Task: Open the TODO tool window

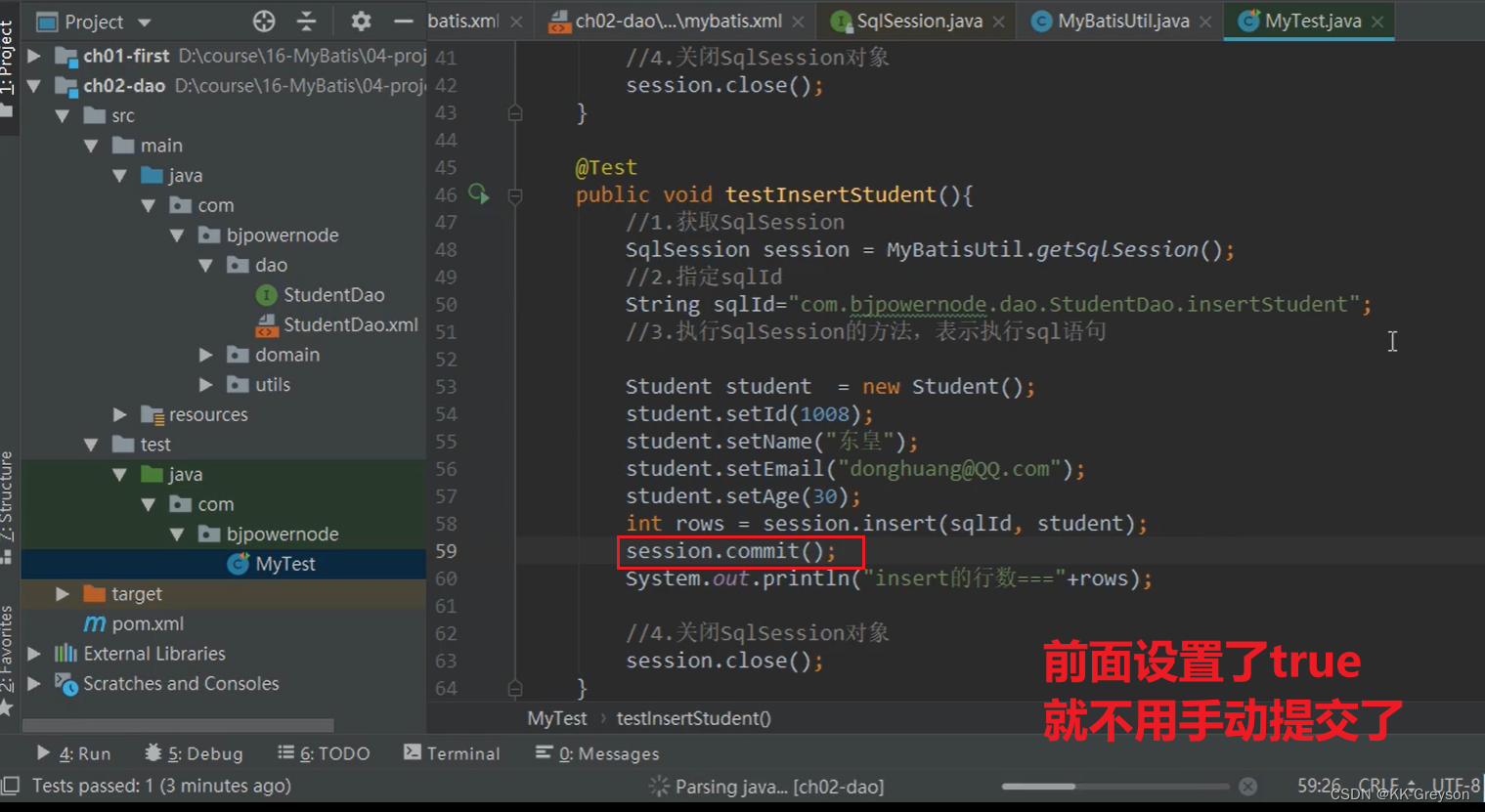Action: 324,753
